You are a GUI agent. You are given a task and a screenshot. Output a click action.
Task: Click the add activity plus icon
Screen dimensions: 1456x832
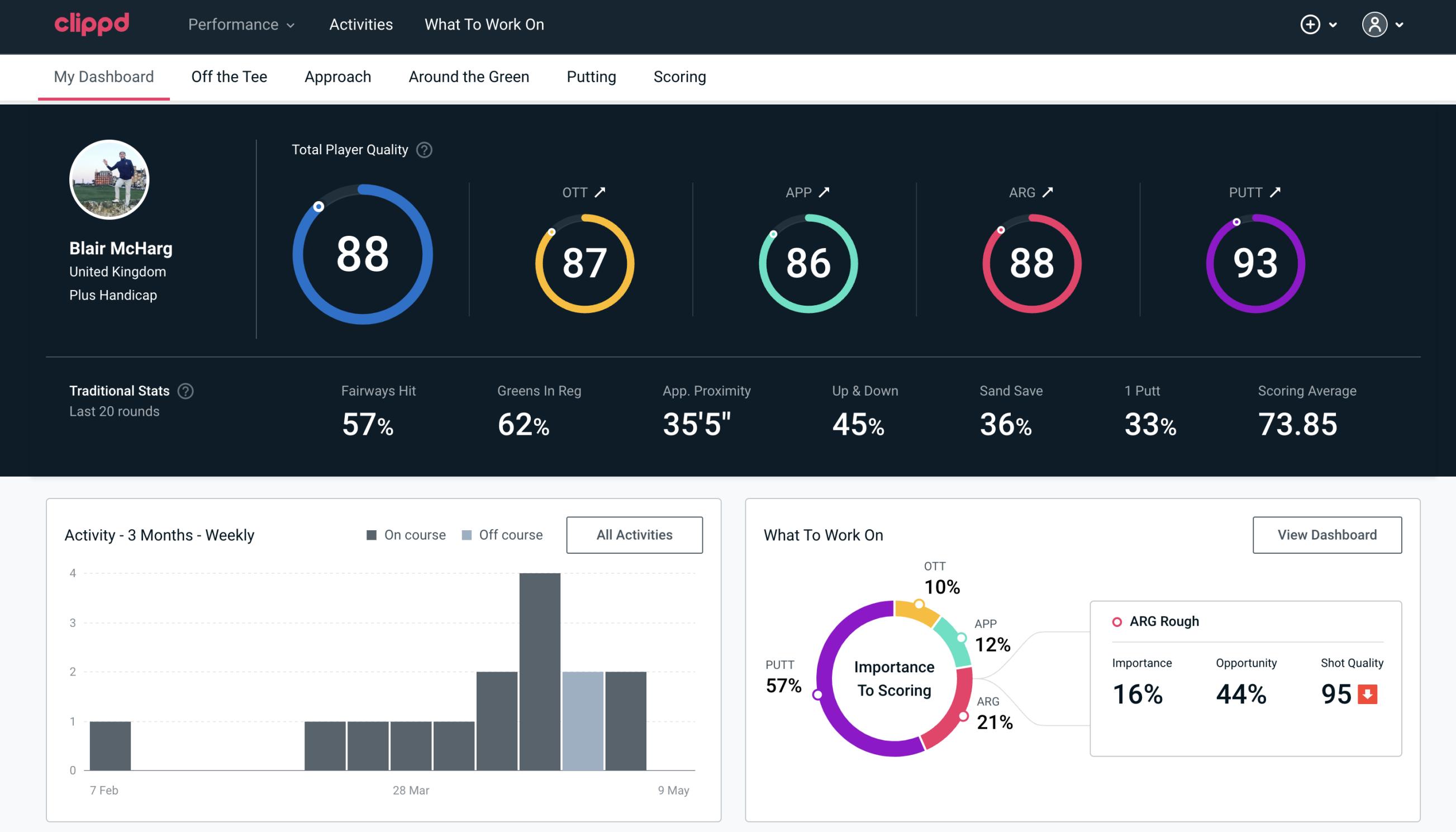point(1312,24)
